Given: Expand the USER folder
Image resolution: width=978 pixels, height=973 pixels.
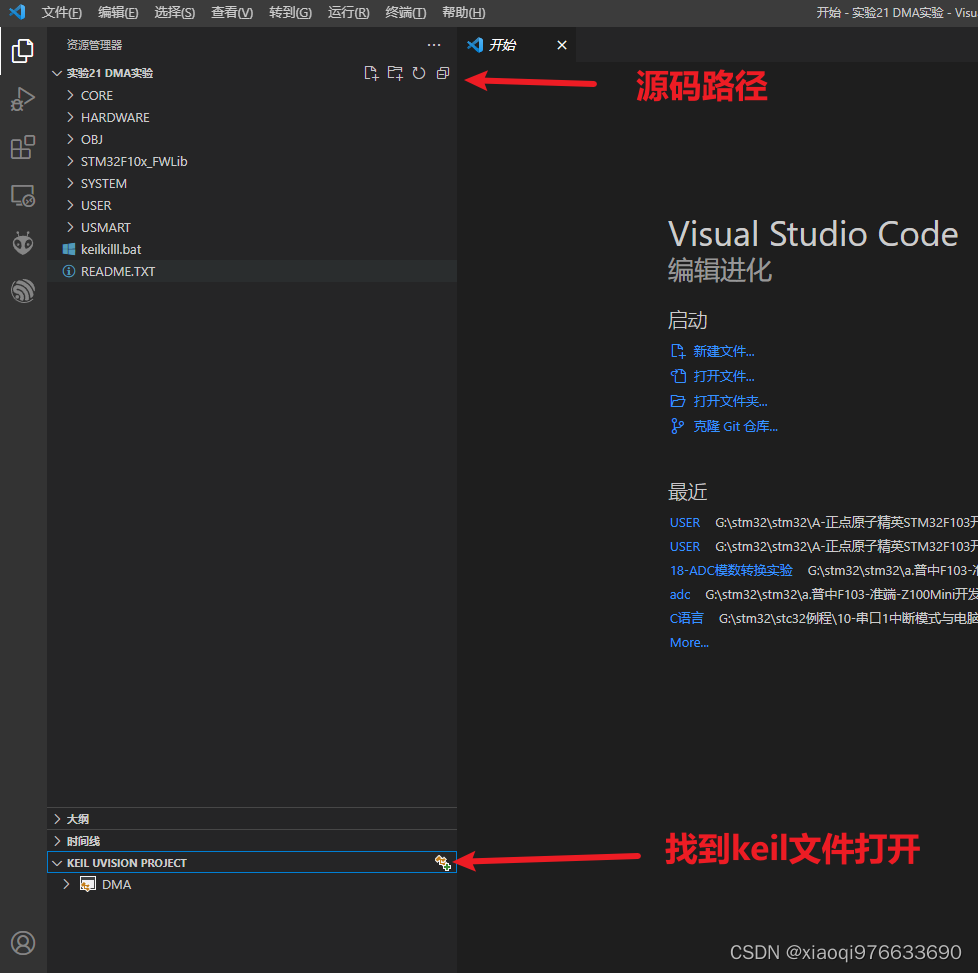Looking at the screenshot, I should (x=252, y=205).
